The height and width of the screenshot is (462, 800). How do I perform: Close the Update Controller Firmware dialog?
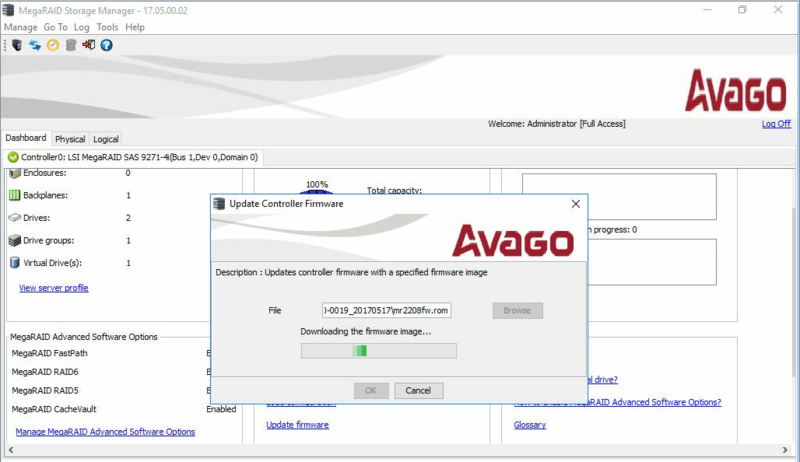[x=576, y=204]
